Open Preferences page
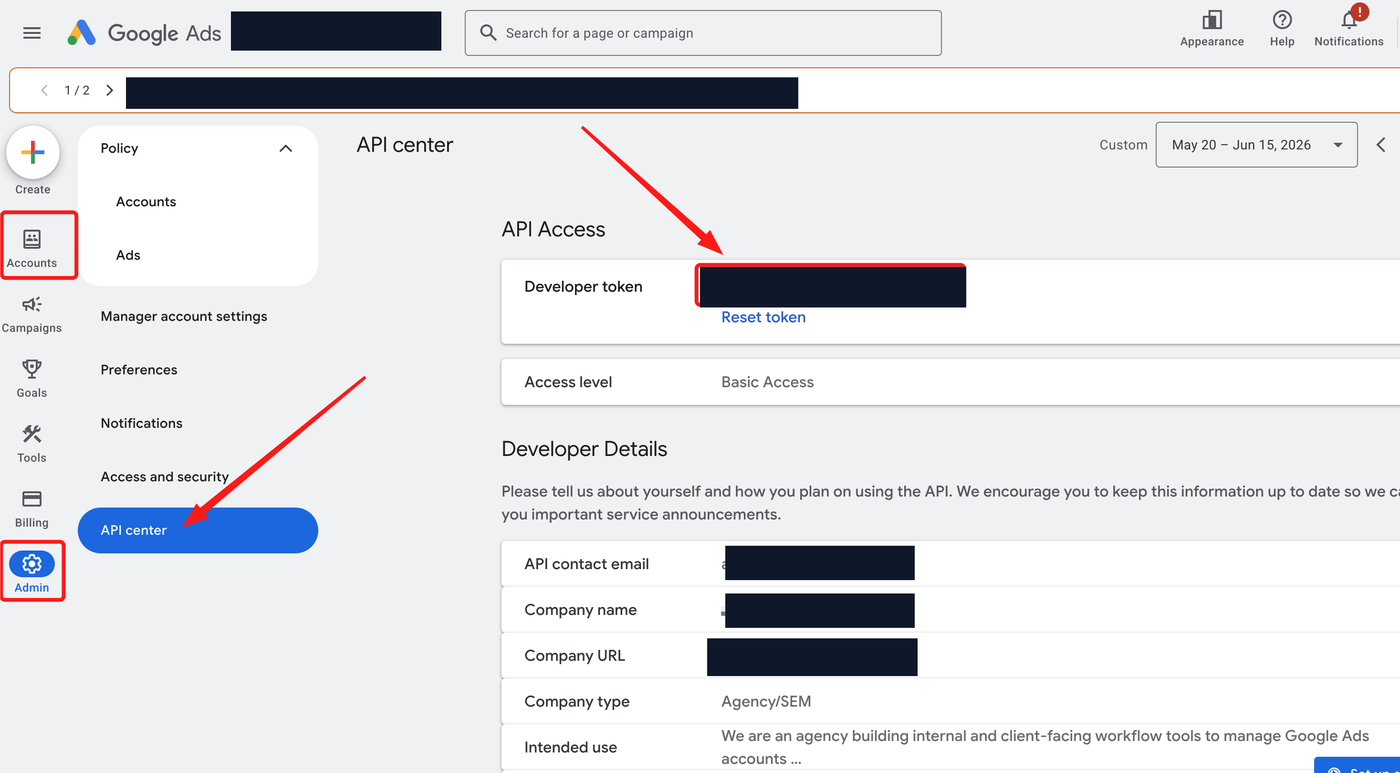This screenshot has width=1400, height=773. pyautogui.click(x=139, y=369)
